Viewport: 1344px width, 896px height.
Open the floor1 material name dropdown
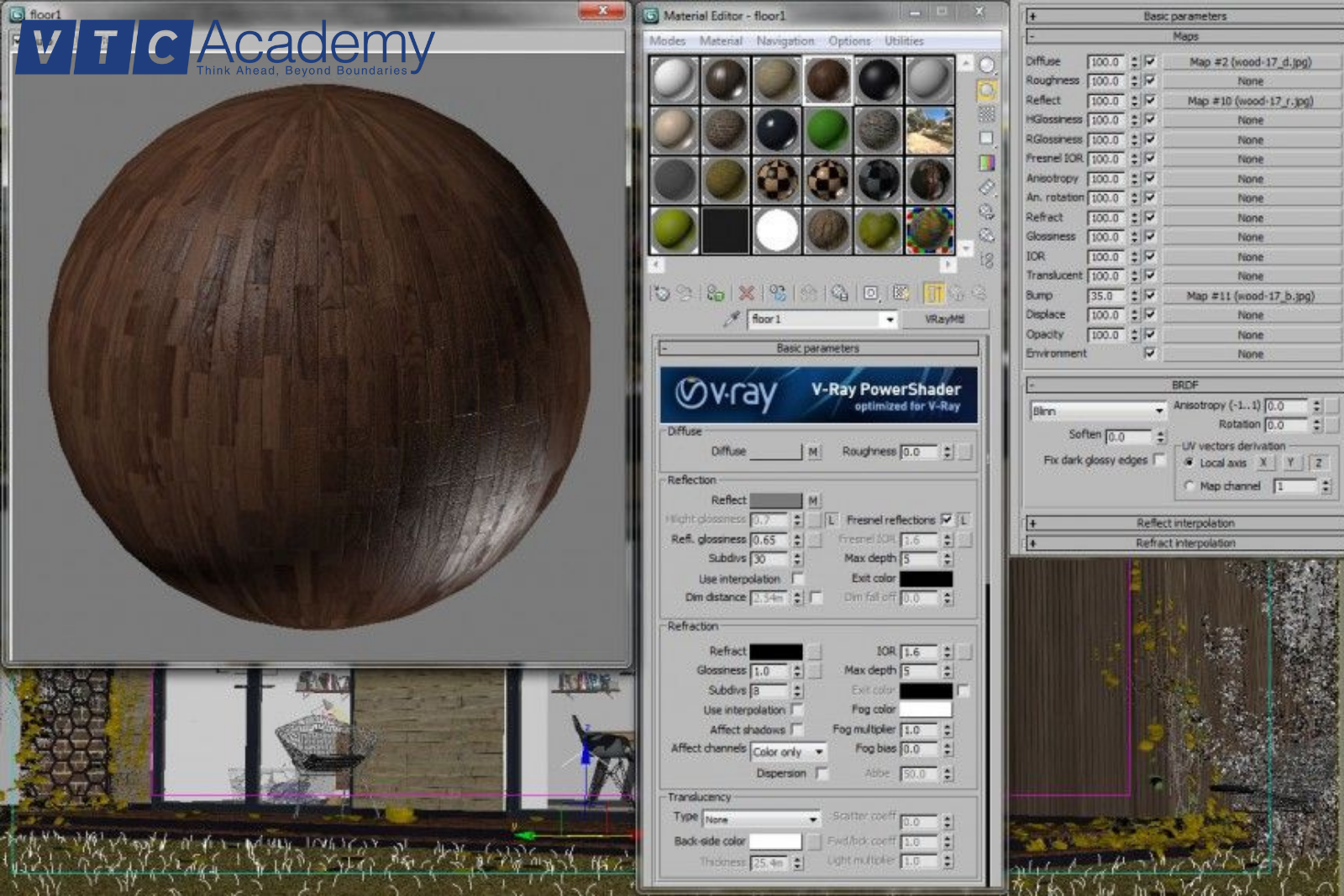click(x=890, y=320)
